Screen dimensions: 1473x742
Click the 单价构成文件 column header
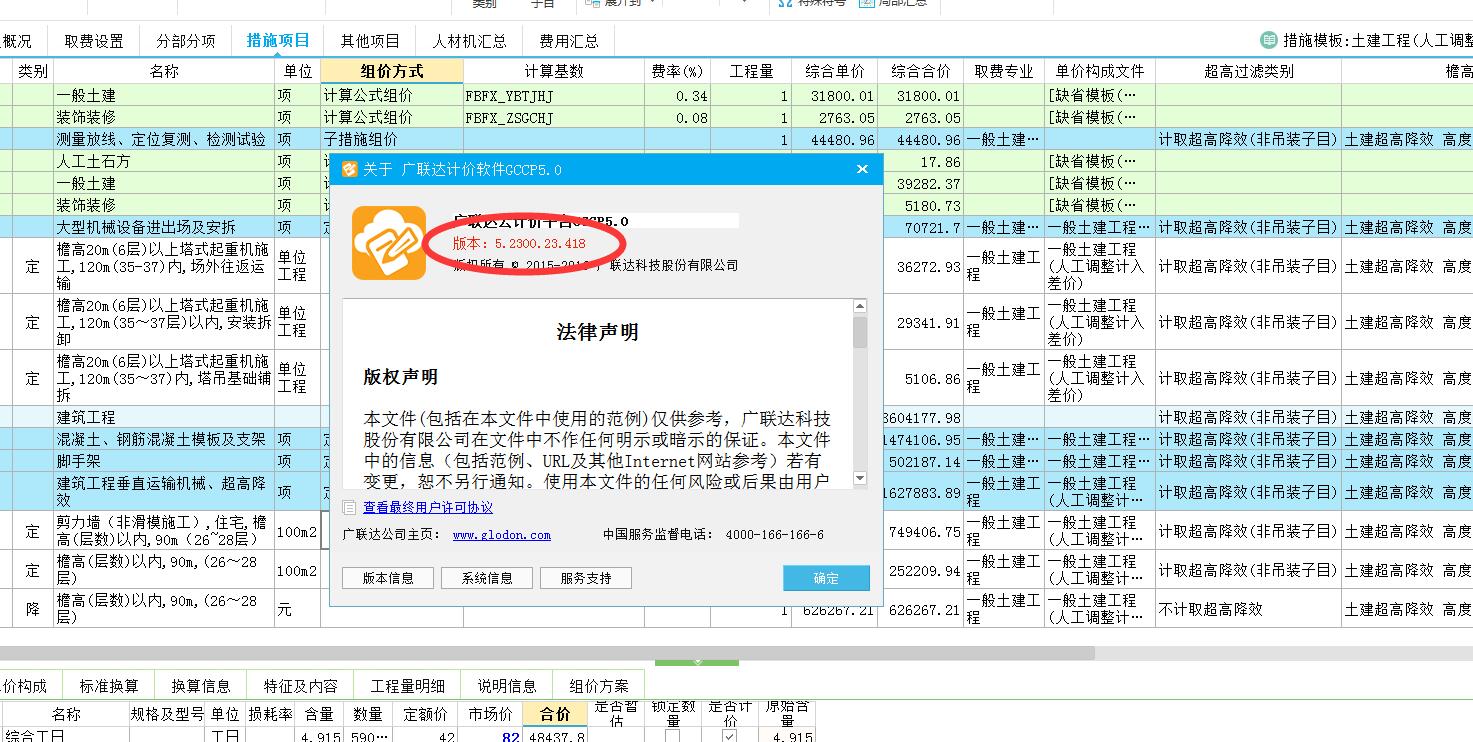[x=1100, y=71]
